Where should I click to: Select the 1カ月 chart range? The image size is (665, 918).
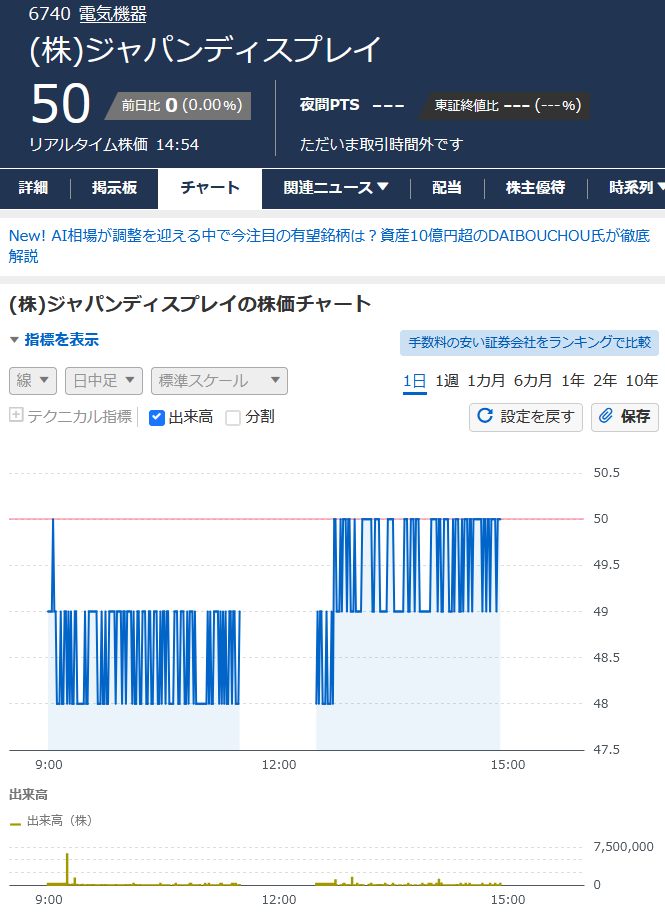coord(486,381)
